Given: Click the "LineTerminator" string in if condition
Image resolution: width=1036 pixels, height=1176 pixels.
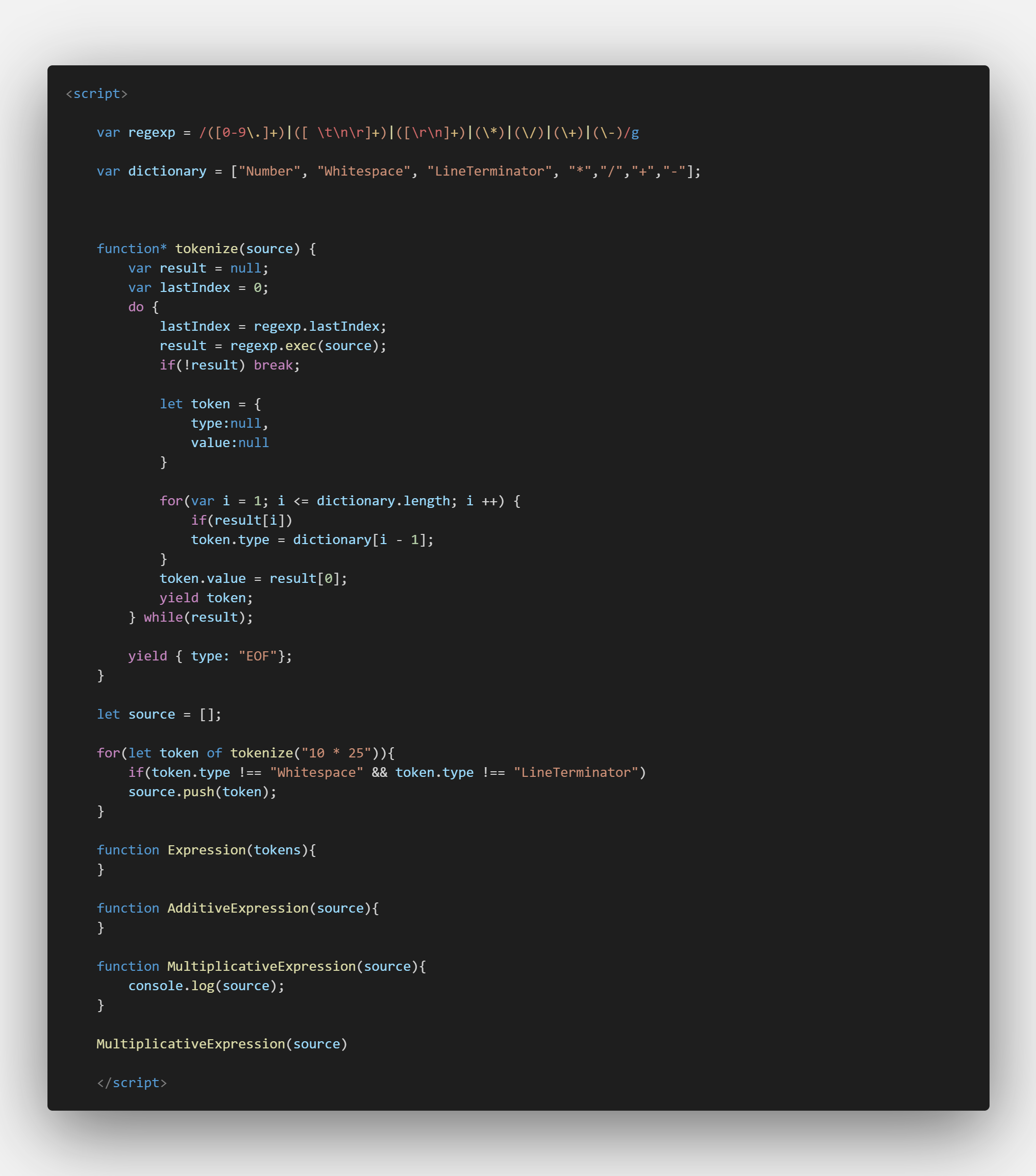Looking at the screenshot, I should coord(575,773).
